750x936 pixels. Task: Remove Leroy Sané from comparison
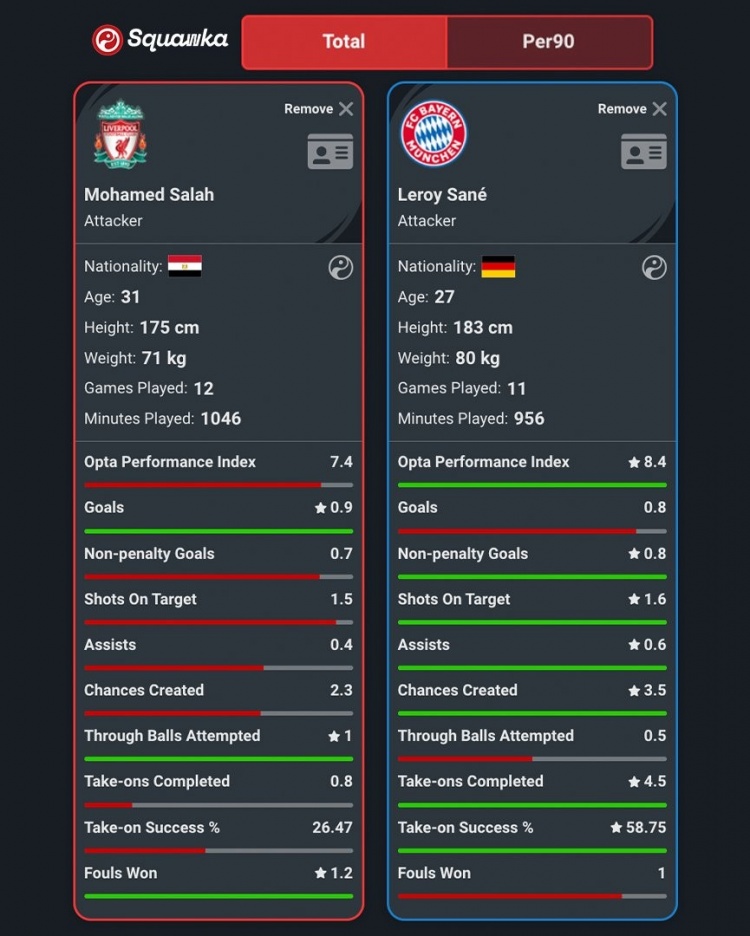633,109
